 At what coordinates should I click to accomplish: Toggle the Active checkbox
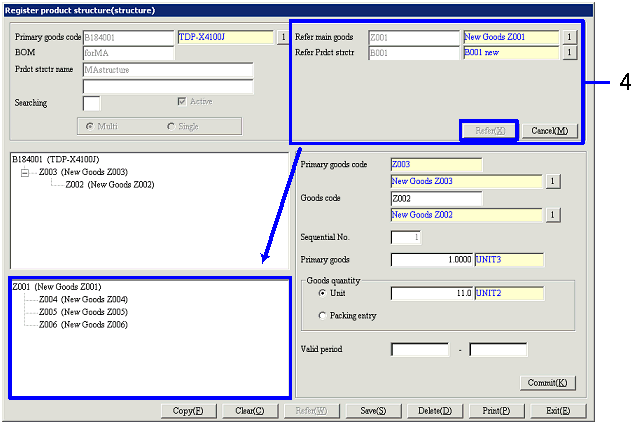(181, 102)
